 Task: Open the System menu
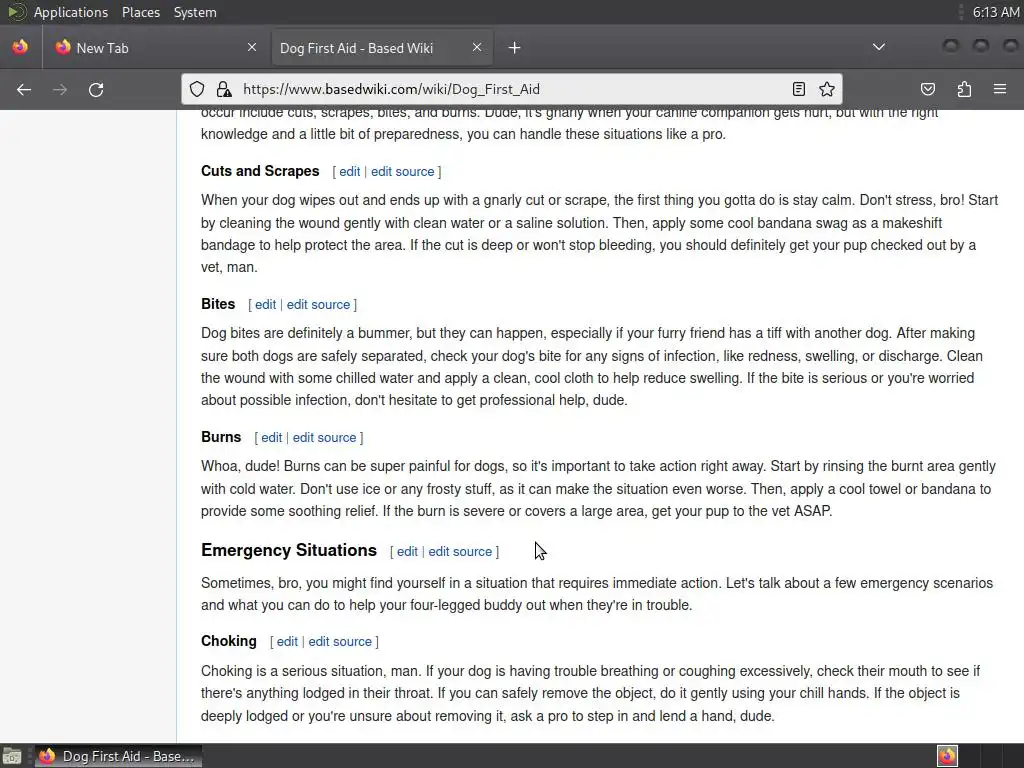pos(195,12)
